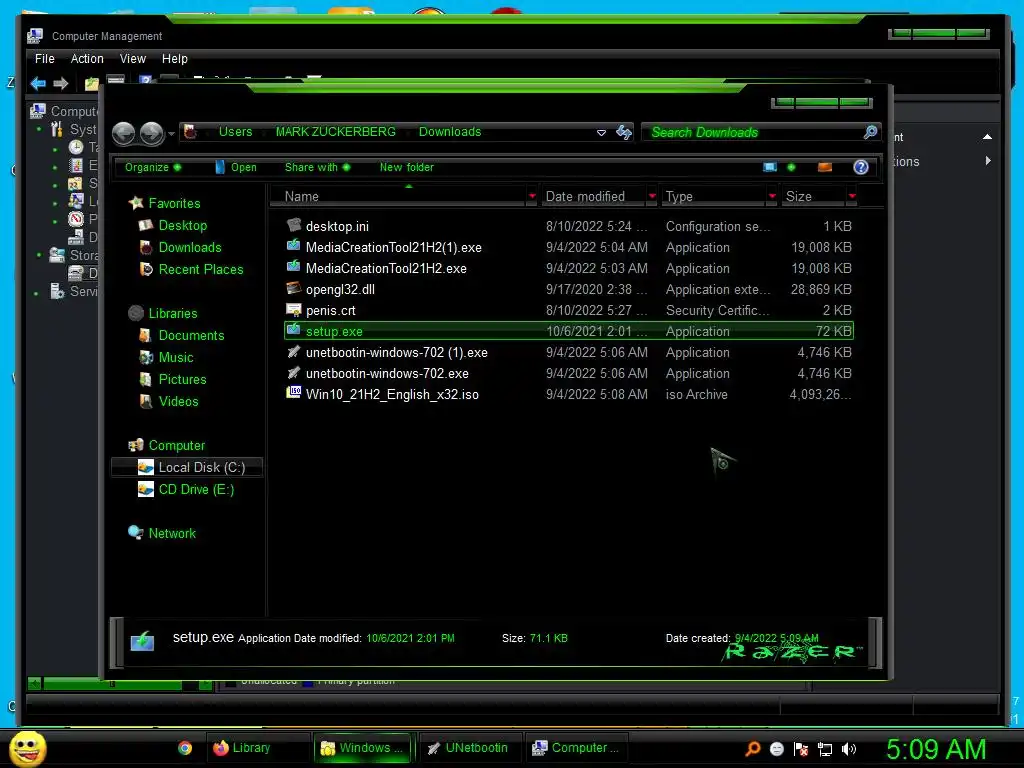Click the Recent Places icon in sidebar
The width and height of the screenshot is (1024, 768).
pyautogui.click(x=146, y=269)
